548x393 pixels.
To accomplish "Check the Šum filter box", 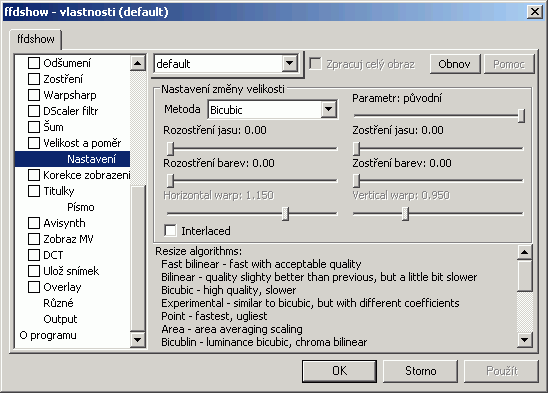I will pyautogui.click(x=34, y=127).
